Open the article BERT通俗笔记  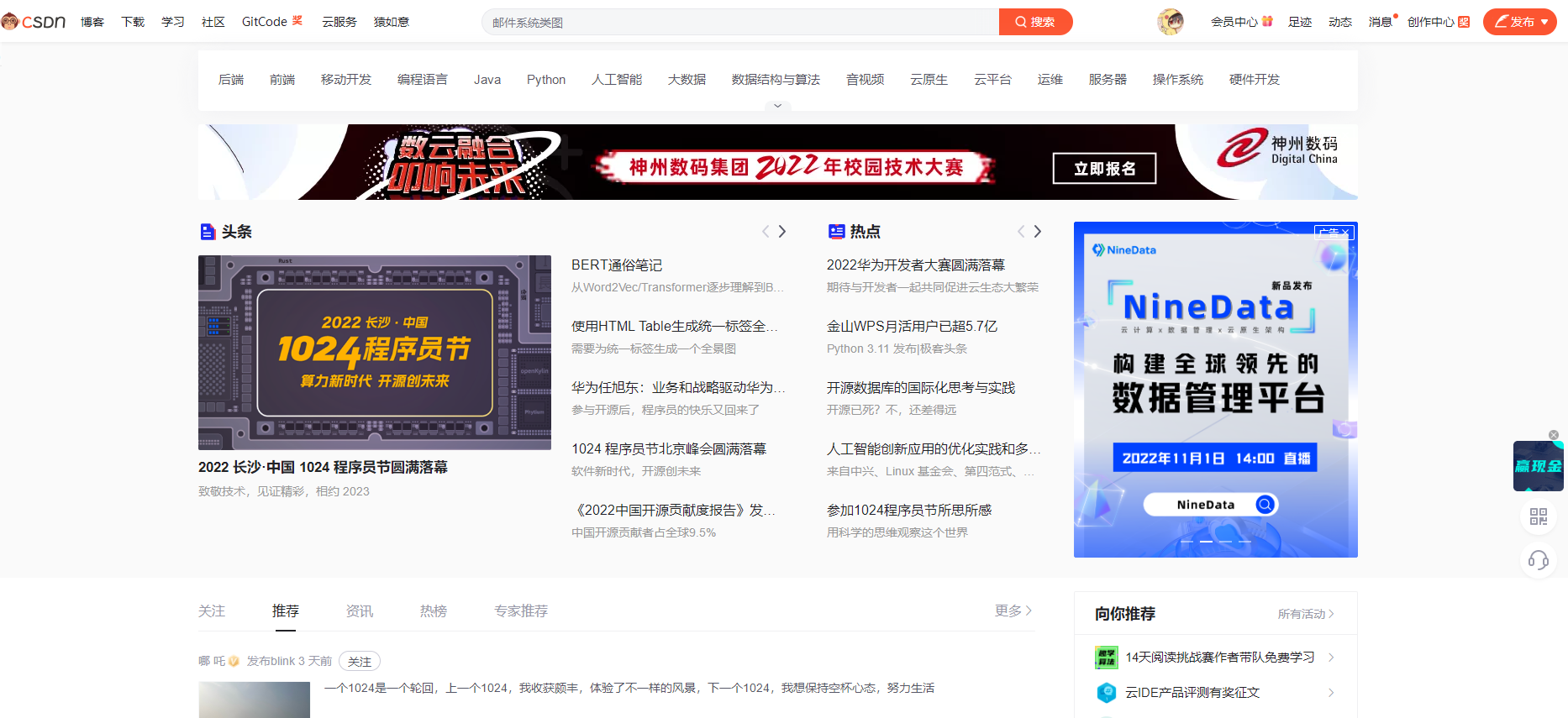pos(617,265)
